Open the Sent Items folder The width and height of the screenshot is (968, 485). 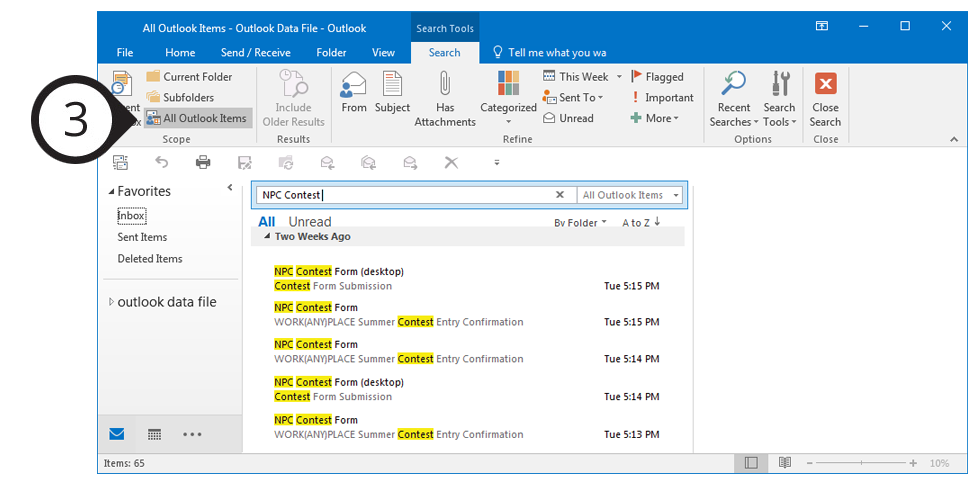click(142, 237)
